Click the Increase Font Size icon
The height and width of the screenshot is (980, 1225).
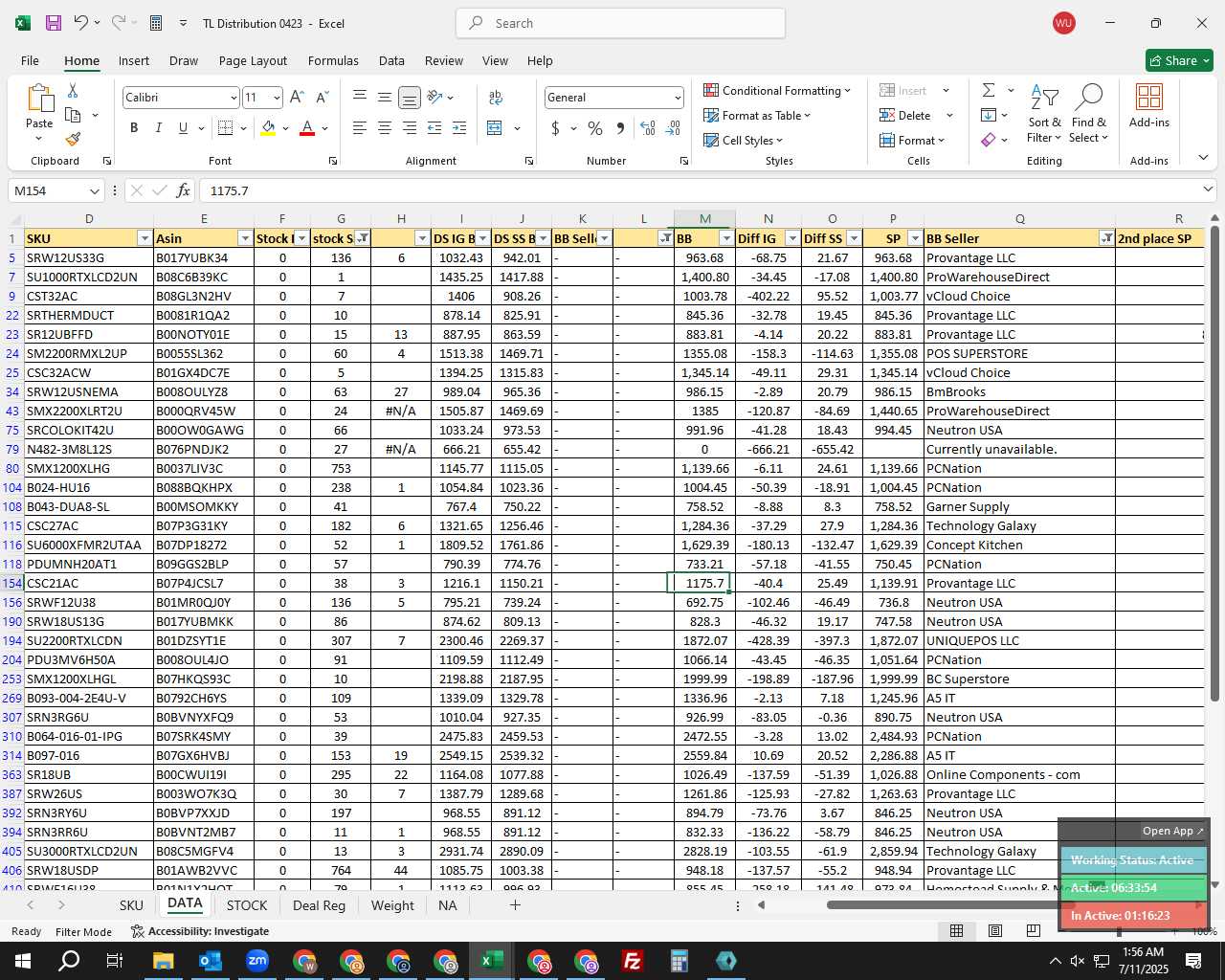[x=297, y=98]
